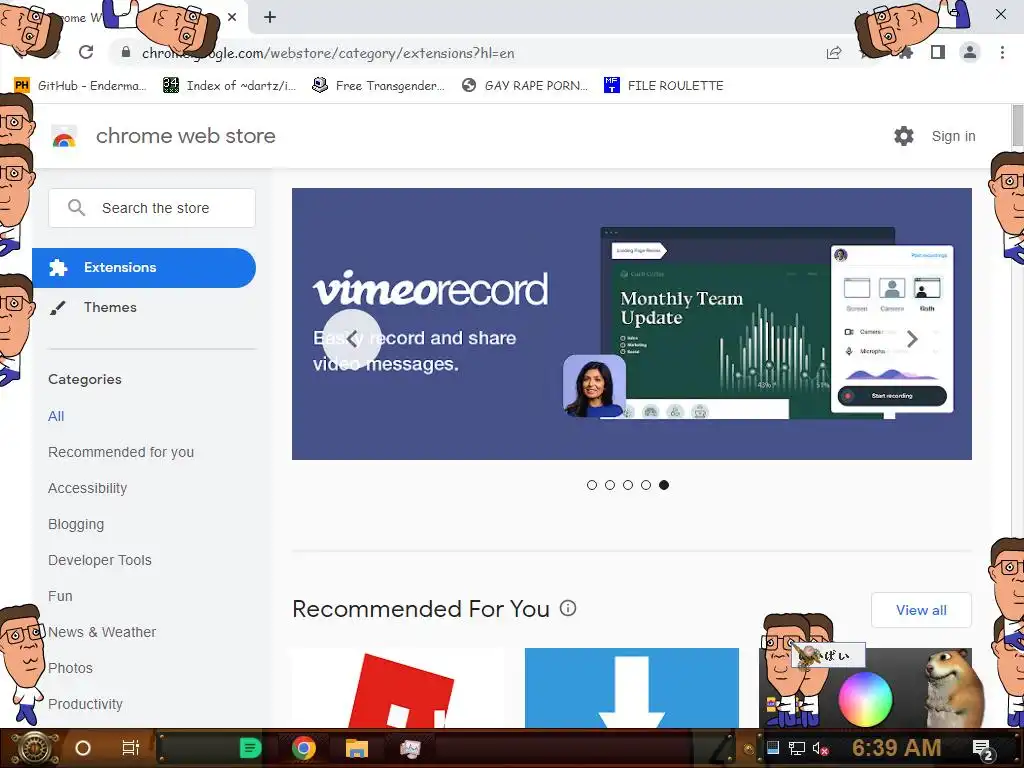The width and height of the screenshot is (1024, 768).
Task: Select the Extensions tab in sidebar
Action: tap(144, 268)
